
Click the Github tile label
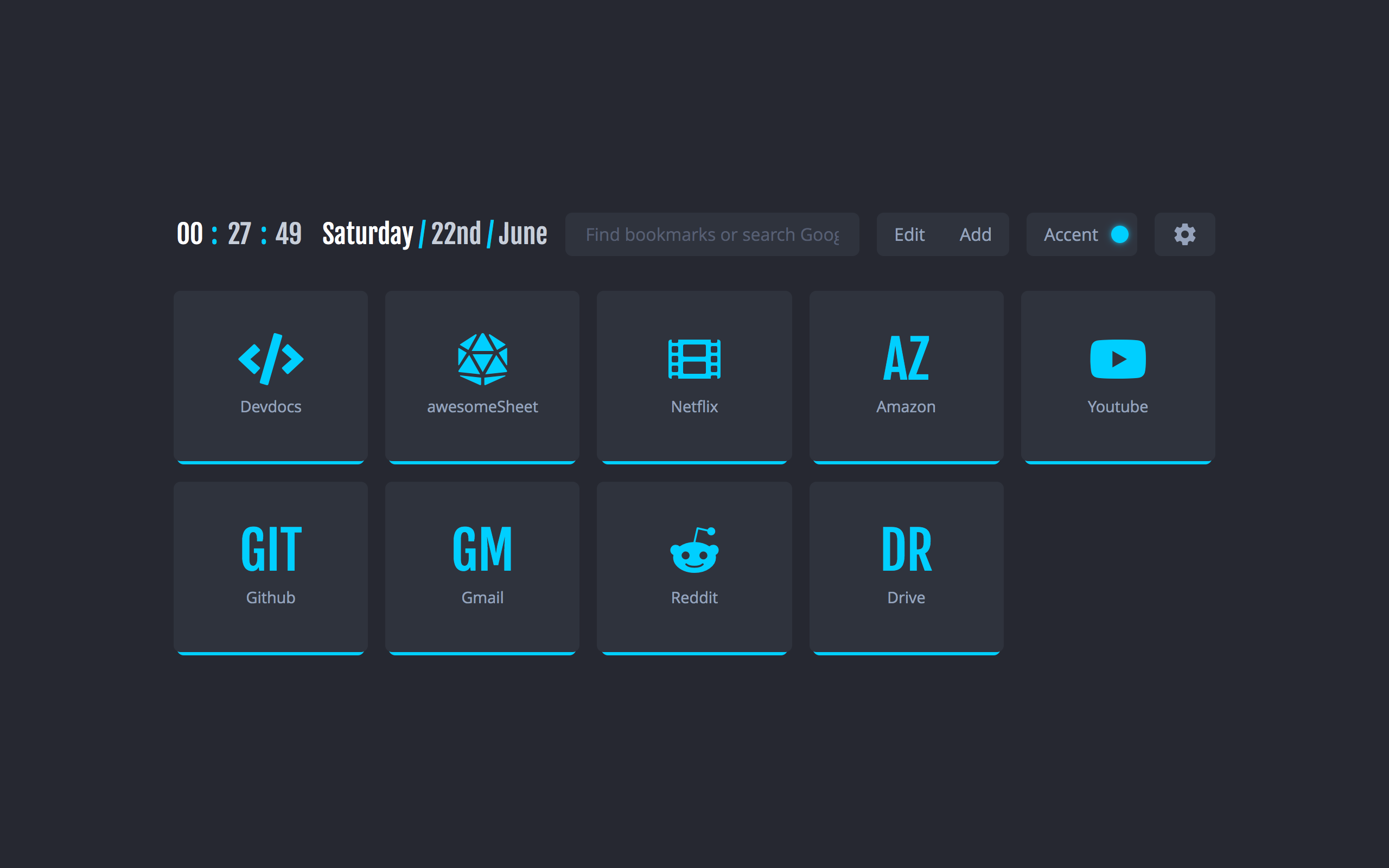(x=270, y=597)
